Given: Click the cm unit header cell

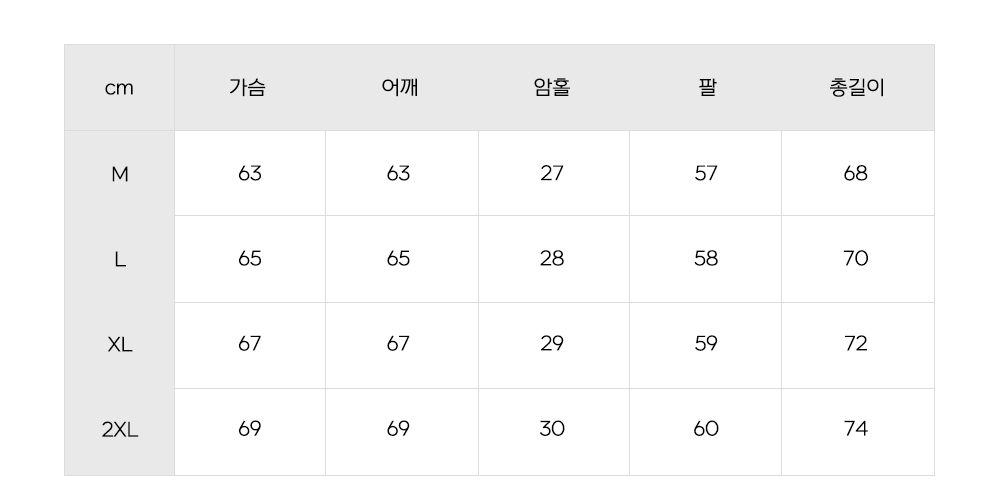Looking at the screenshot, I should (x=119, y=88).
